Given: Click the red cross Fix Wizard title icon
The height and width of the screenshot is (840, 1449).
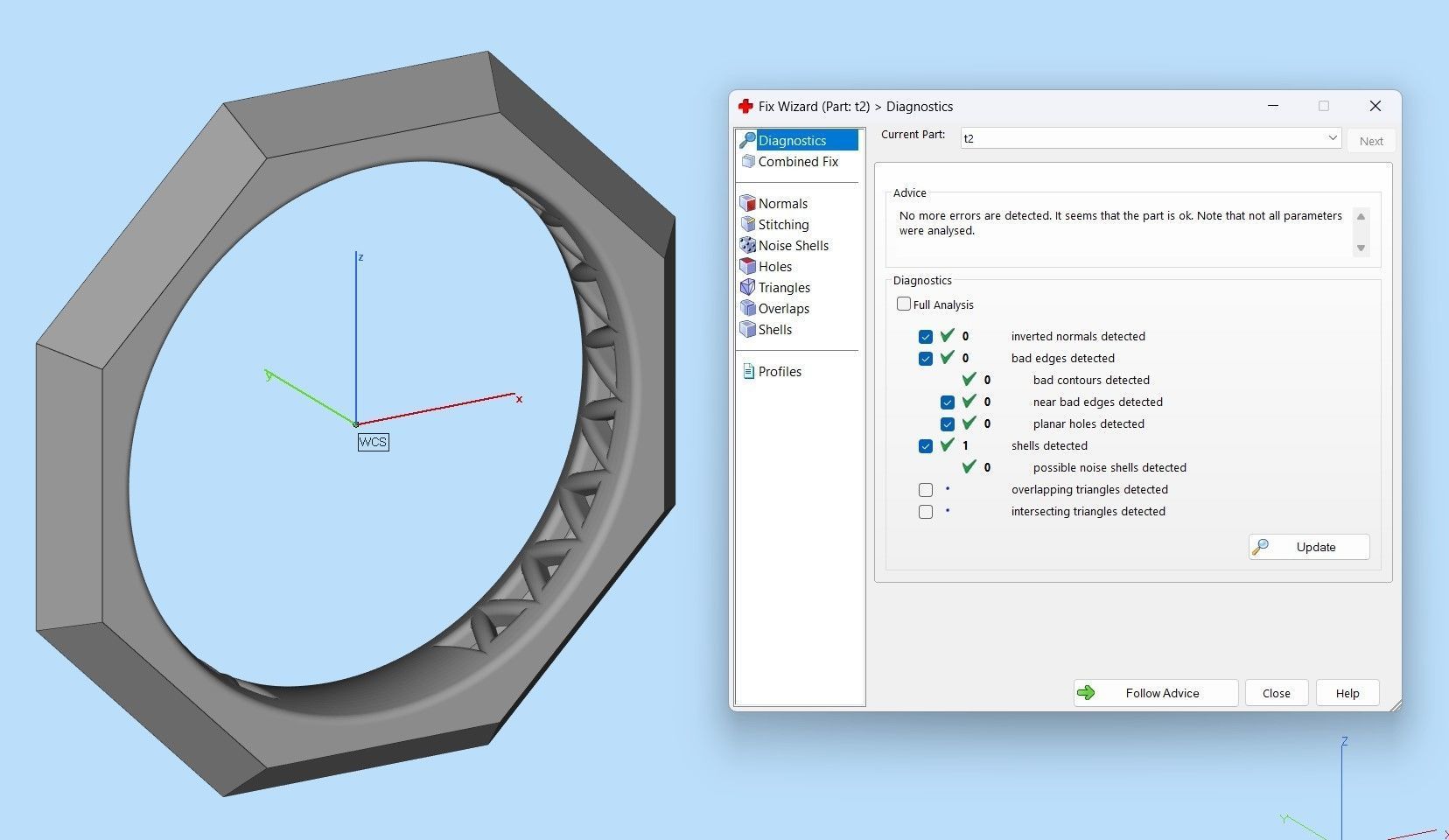Looking at the screenshot, I should pyautogui.click(x=745, y=106).
